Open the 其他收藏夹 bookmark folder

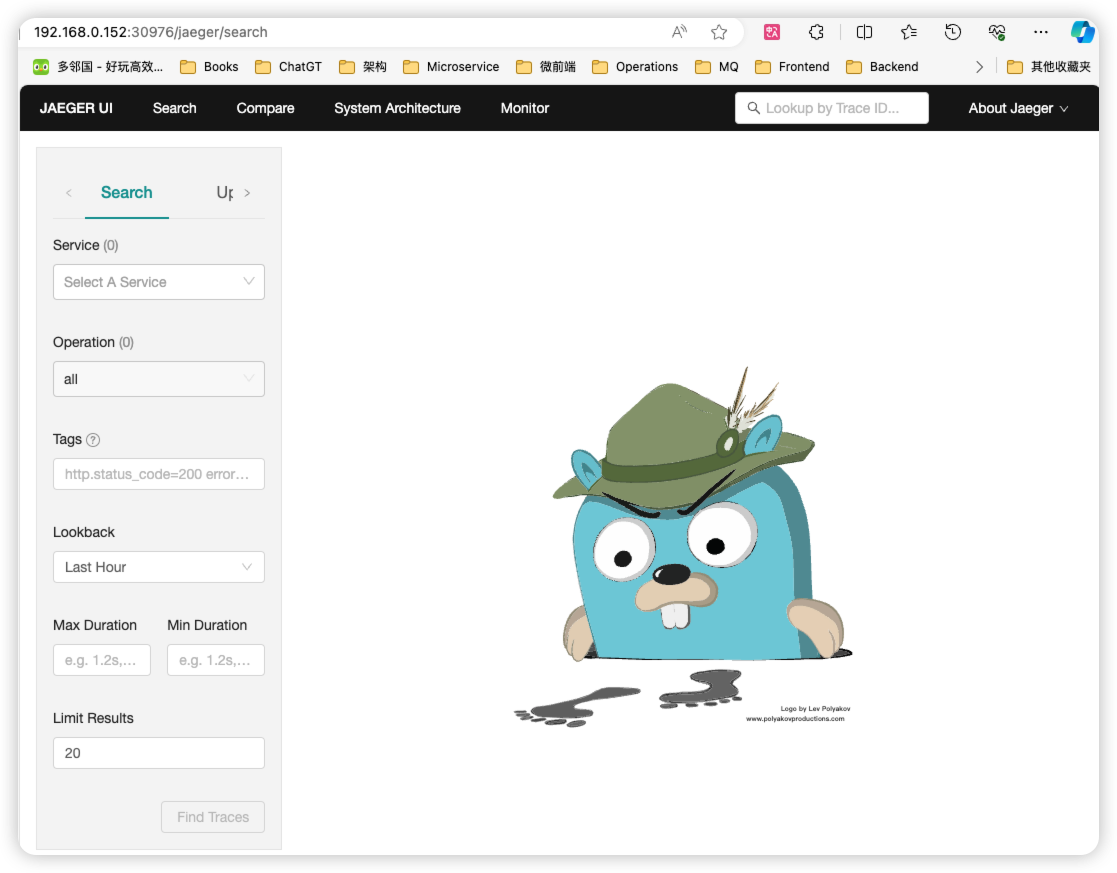(x=1049, y=67)
